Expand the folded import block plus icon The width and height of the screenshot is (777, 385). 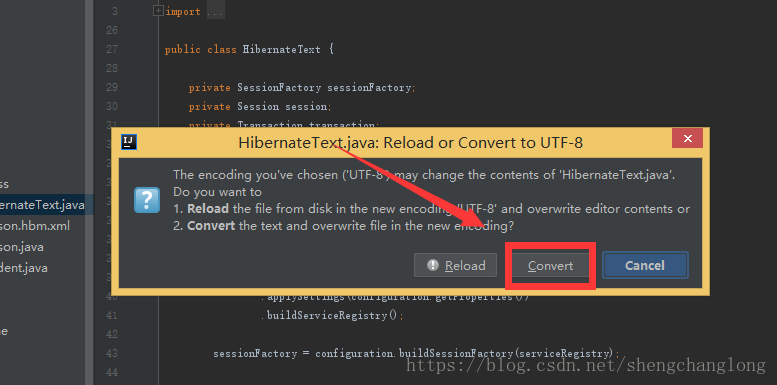coord(158,10)
